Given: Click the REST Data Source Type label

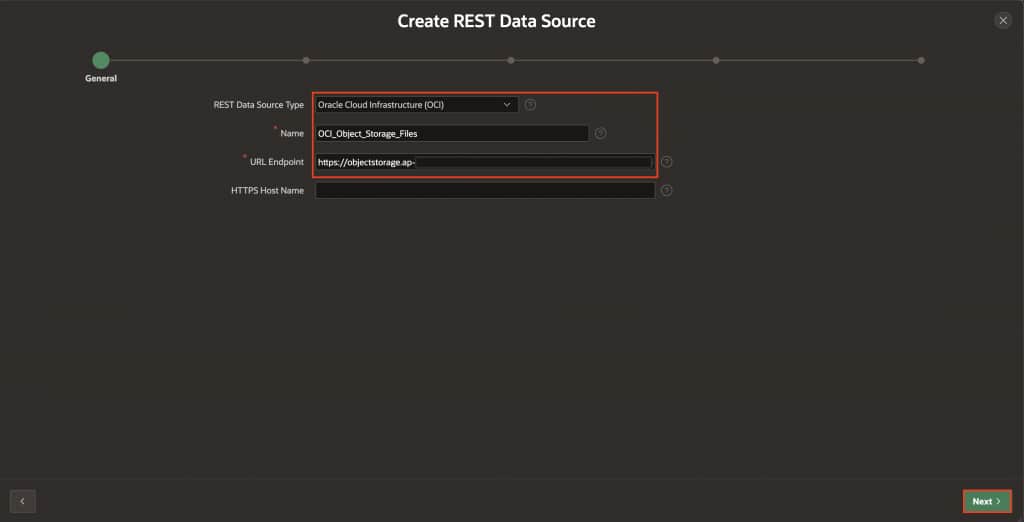Looking at the screenshot, I should pyautogui.click(x=258, y=104).
